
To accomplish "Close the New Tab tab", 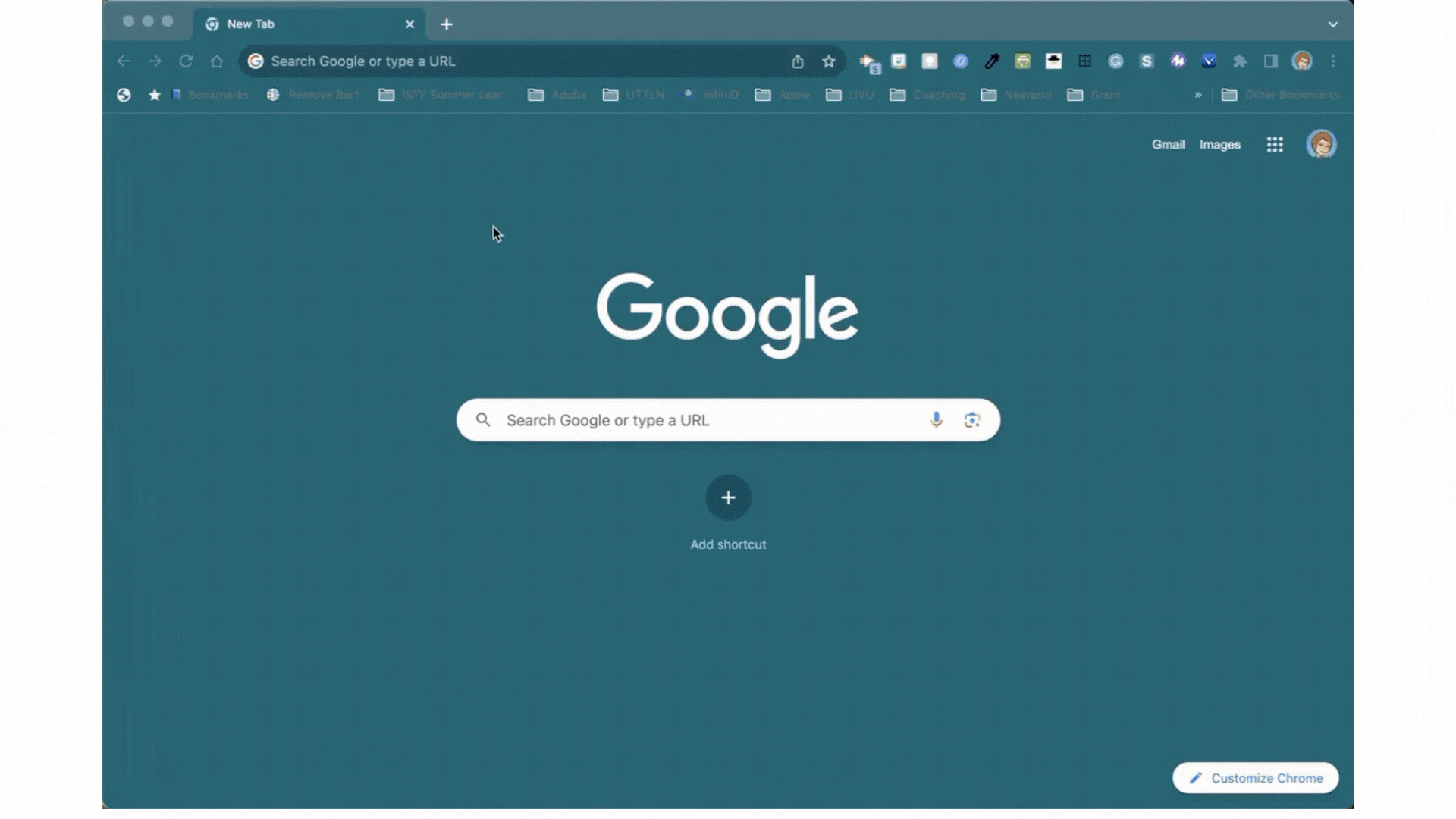I will [409, 24].
